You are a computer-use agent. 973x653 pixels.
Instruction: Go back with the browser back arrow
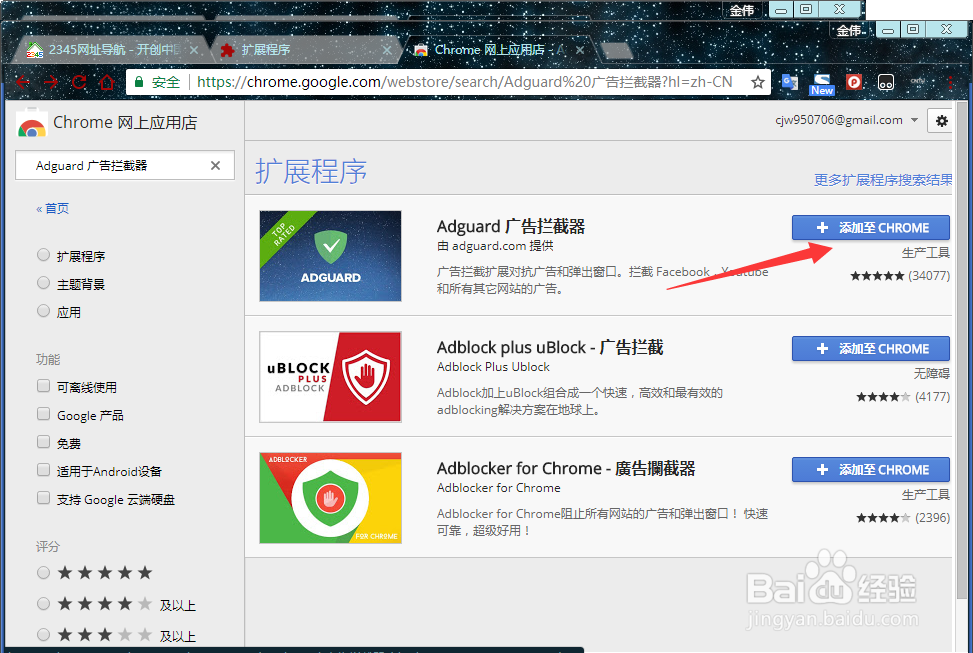[23, 82]
